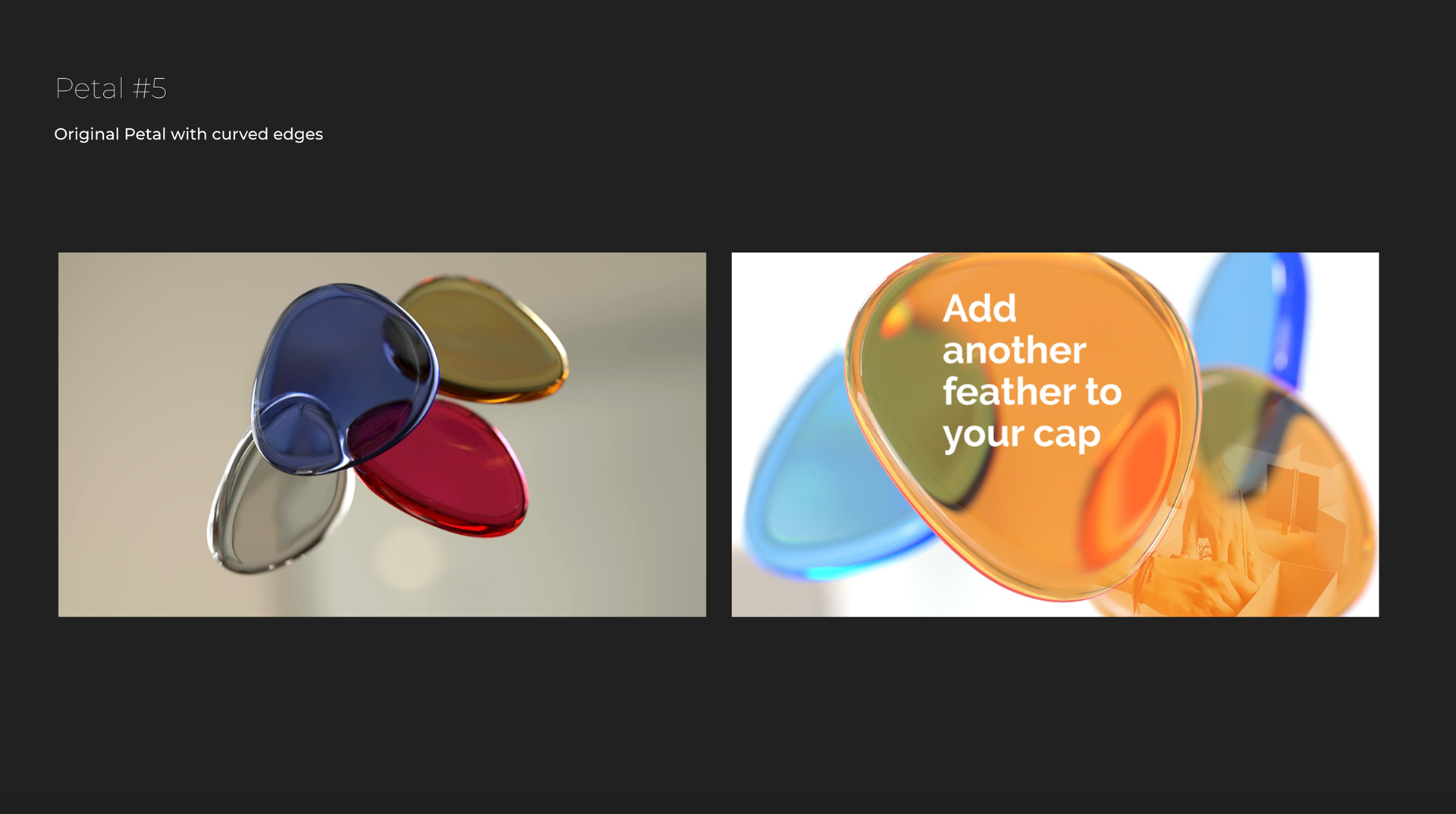Viewport: 1456px width, 814px height.
Task: Click the "Petal #5" slide title
Action: 111,89
